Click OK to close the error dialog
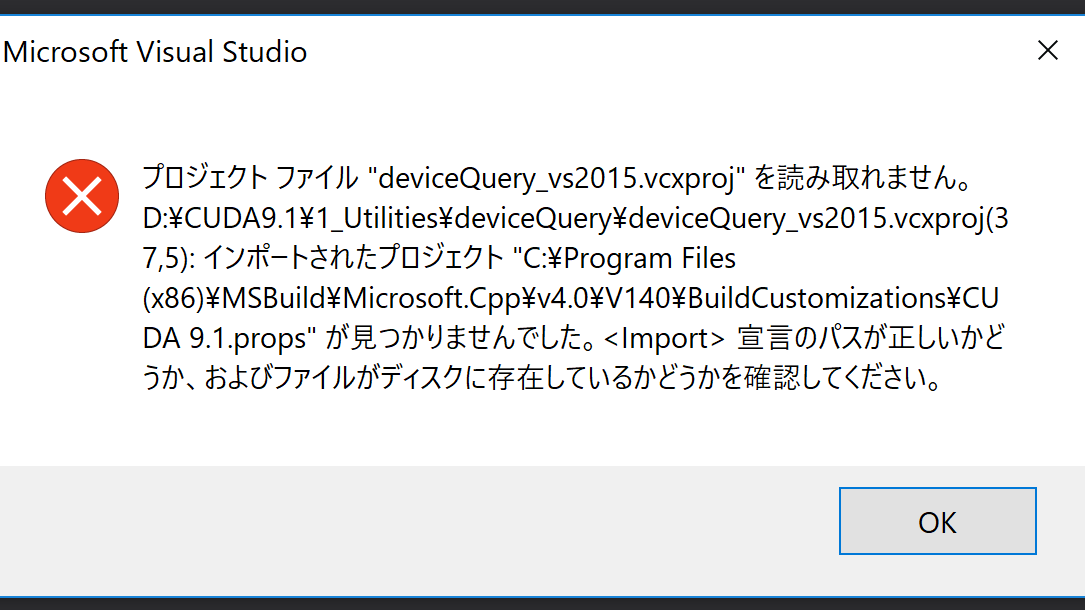 (x=936, y=521)
